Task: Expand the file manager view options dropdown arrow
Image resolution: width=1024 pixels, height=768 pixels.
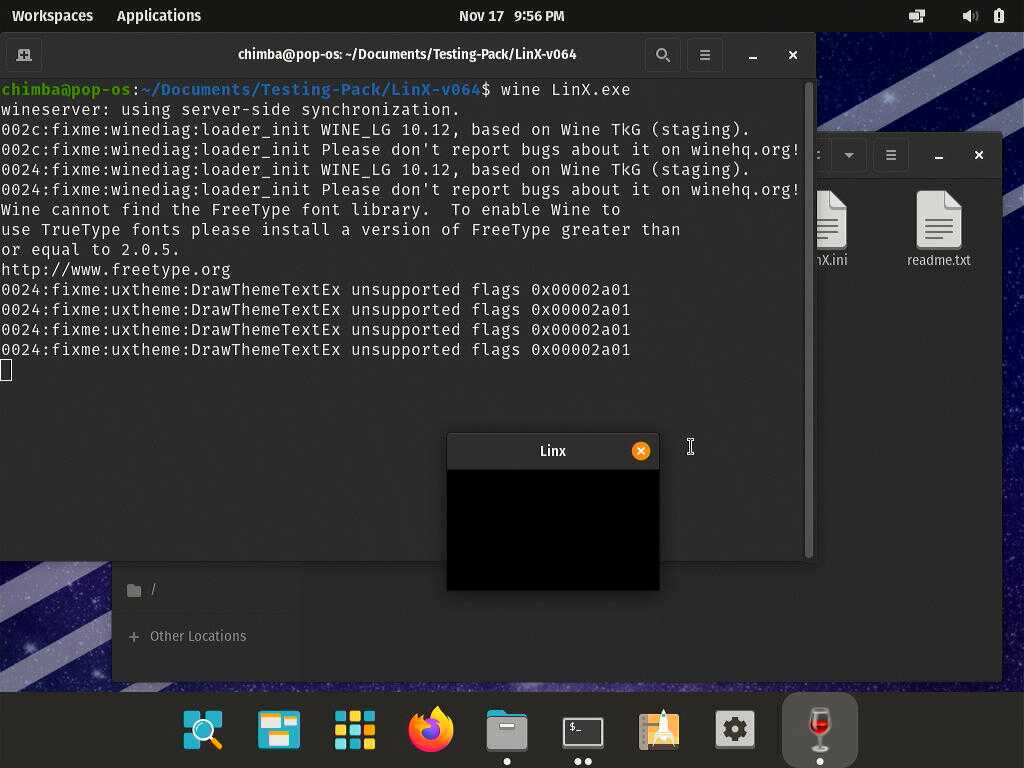Action: point(849,155)
